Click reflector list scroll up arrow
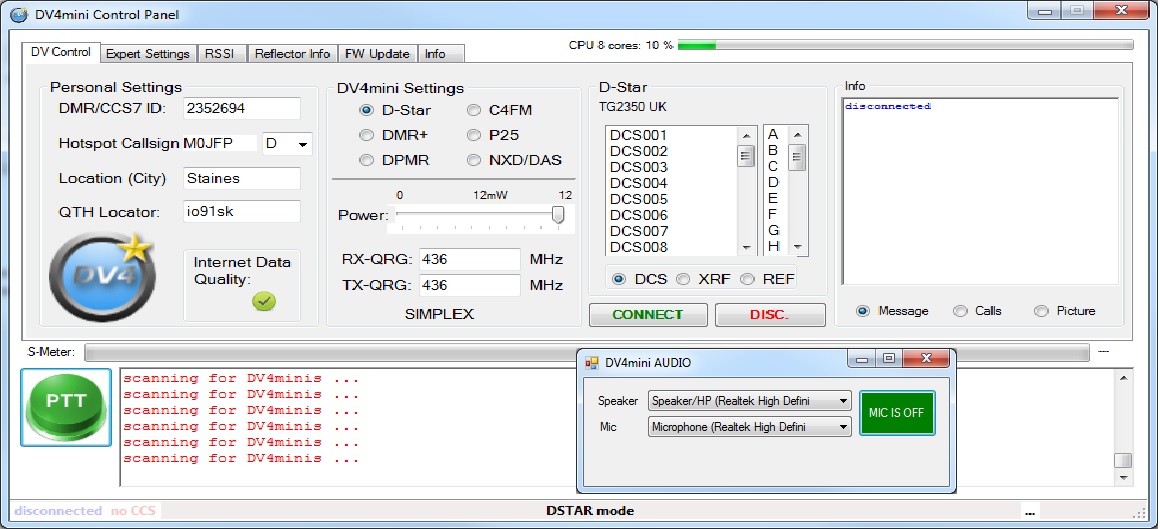The image size is (1160, 529). tap(746, 135)
